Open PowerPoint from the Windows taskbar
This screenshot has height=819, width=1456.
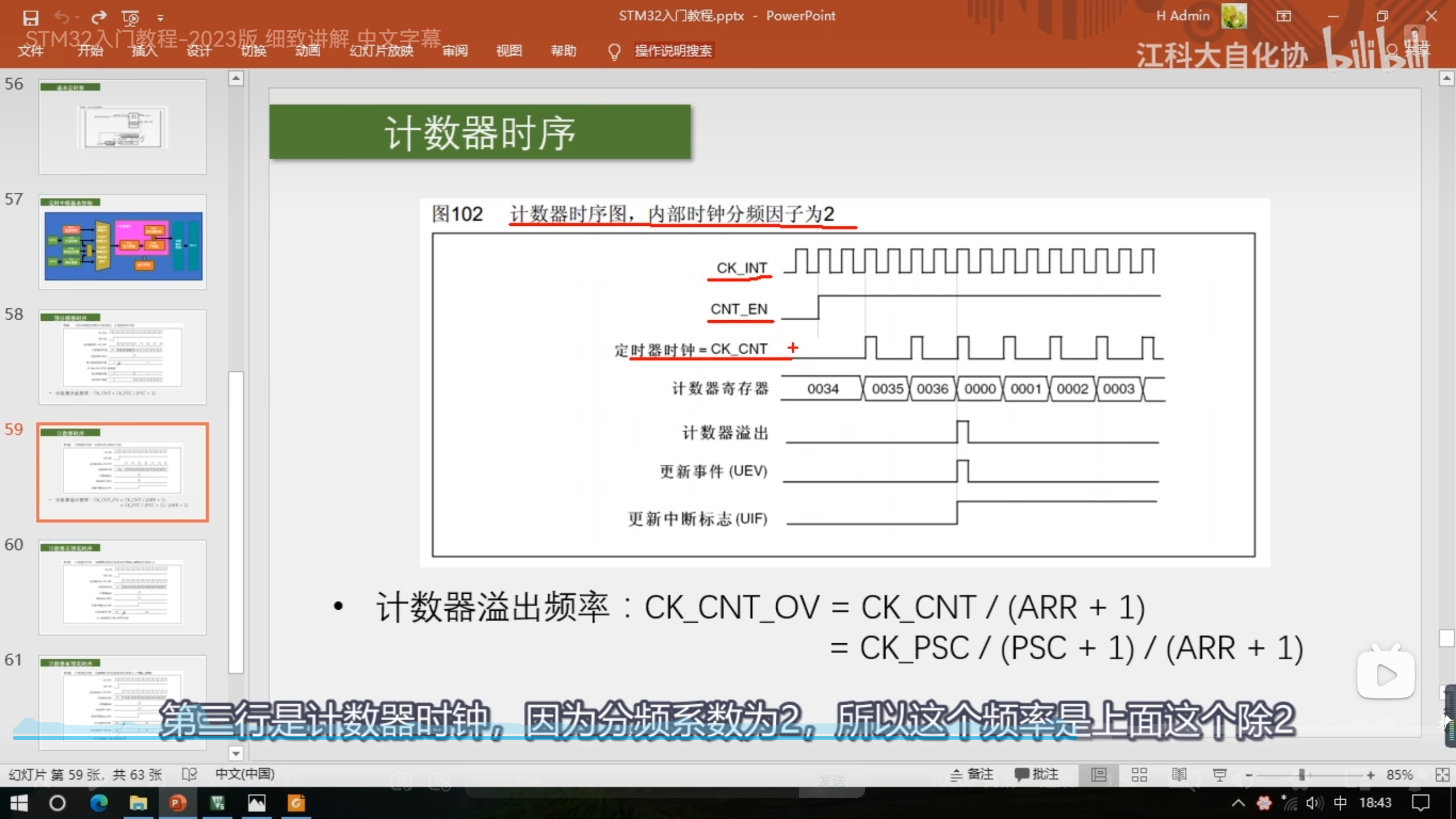click(x=177, y=803)
